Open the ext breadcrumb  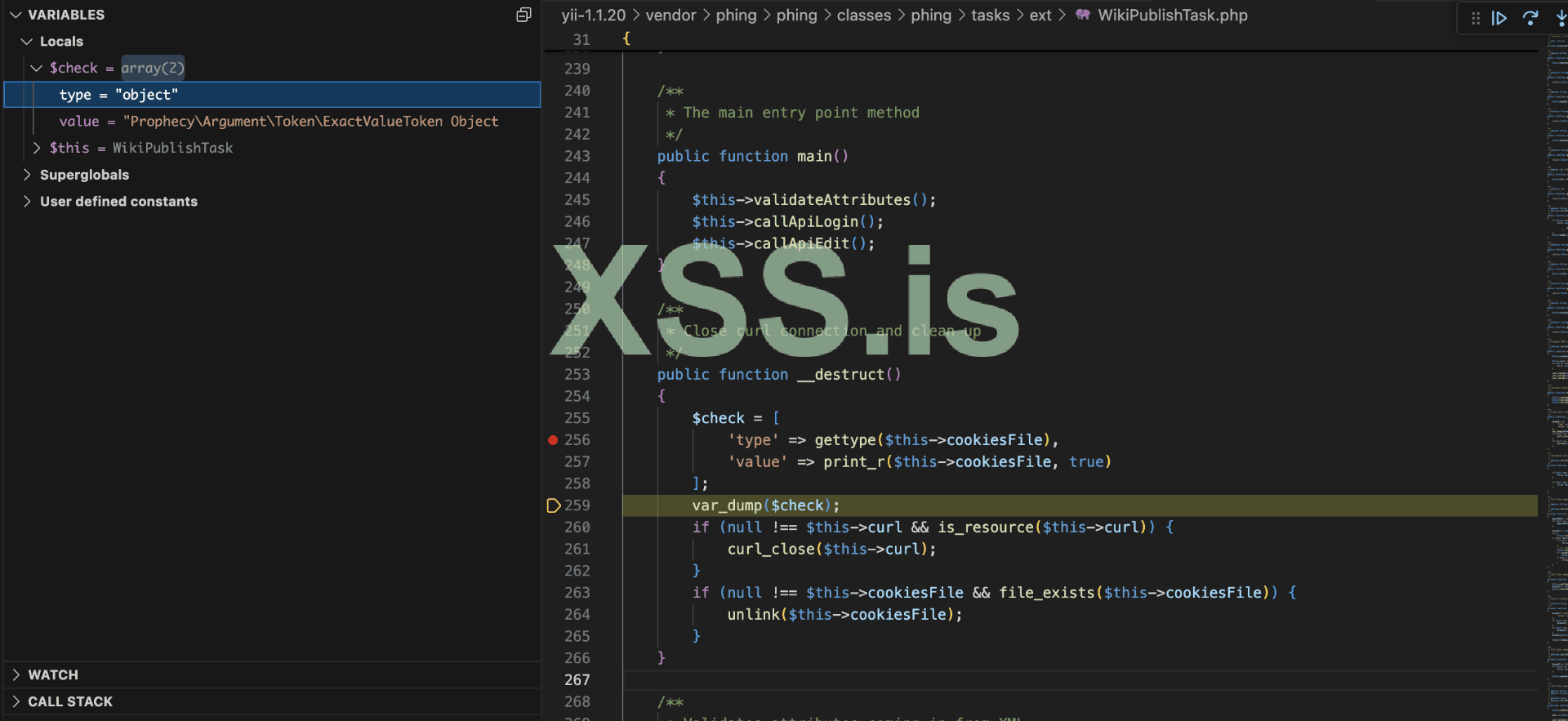pos(1040,16)
